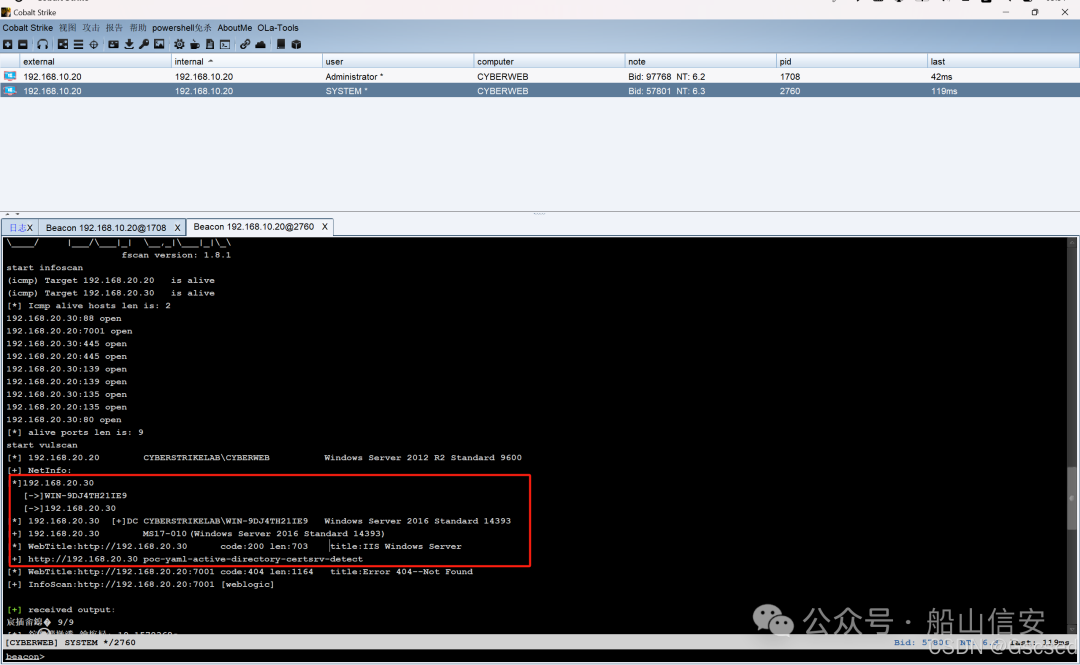The image size is (1080, 665).
Task: Switch to the pivot graph view icon
Action: pos(63,44)
